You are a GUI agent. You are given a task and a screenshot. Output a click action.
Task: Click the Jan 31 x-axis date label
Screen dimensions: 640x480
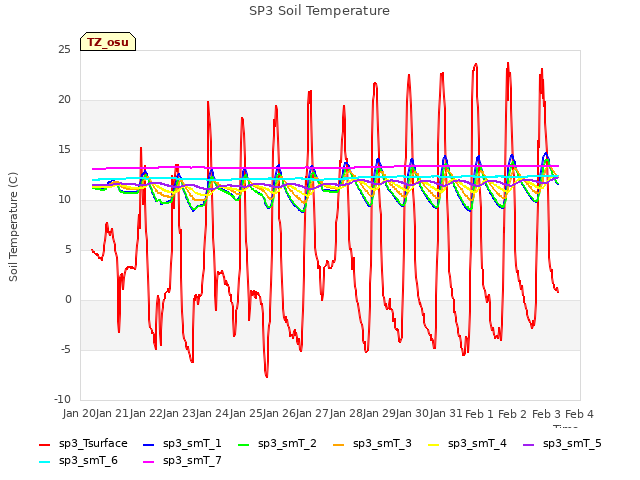click(446, 414)
